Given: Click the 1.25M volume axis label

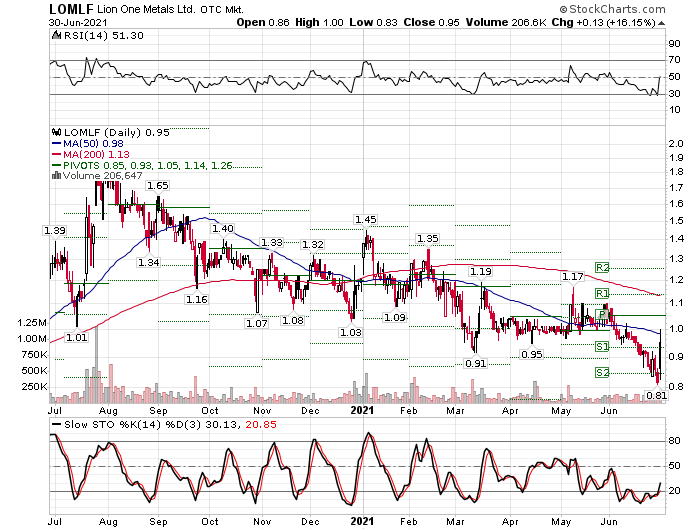Looking at the screenshot, I should click(32, 323).
